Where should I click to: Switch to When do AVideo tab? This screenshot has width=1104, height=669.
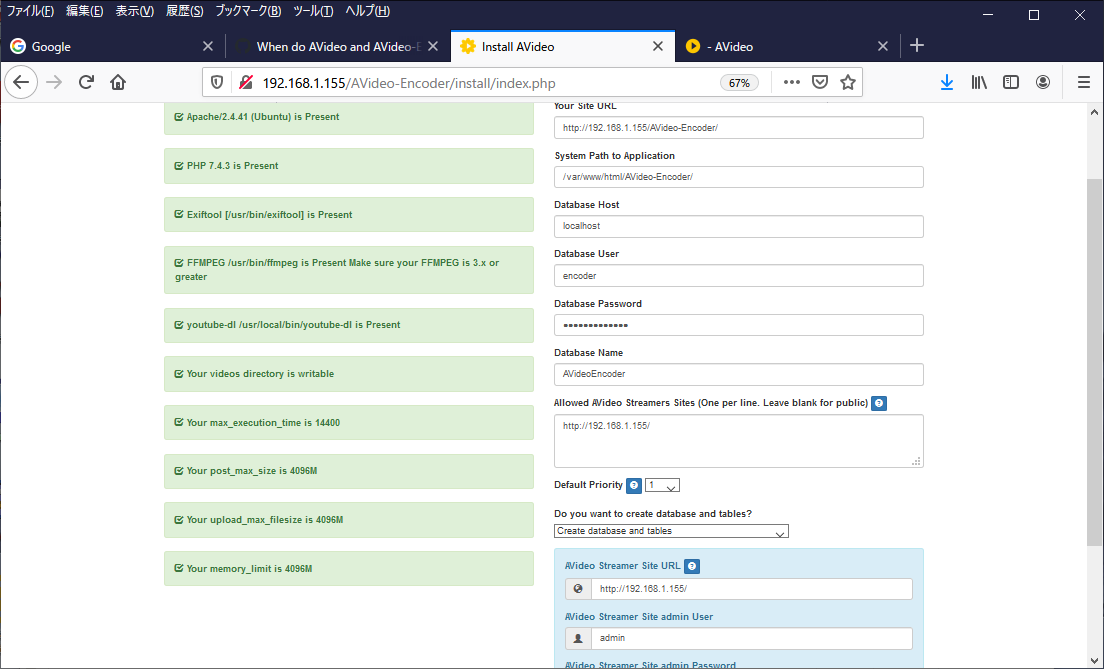pos(338,46)
